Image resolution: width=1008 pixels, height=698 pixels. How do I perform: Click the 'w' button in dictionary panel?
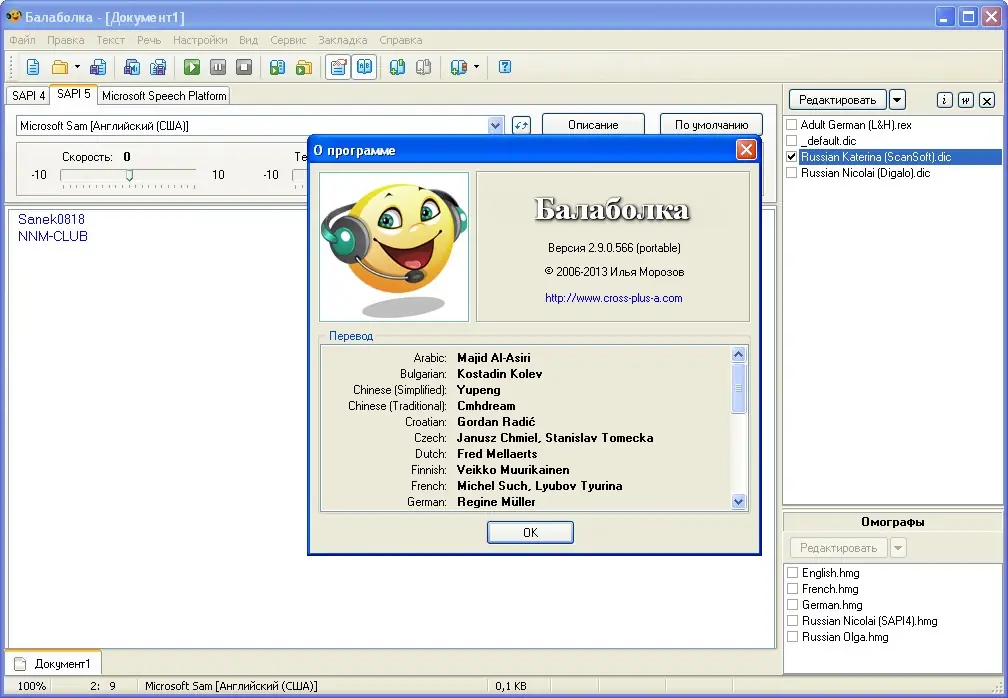point(966,100)
